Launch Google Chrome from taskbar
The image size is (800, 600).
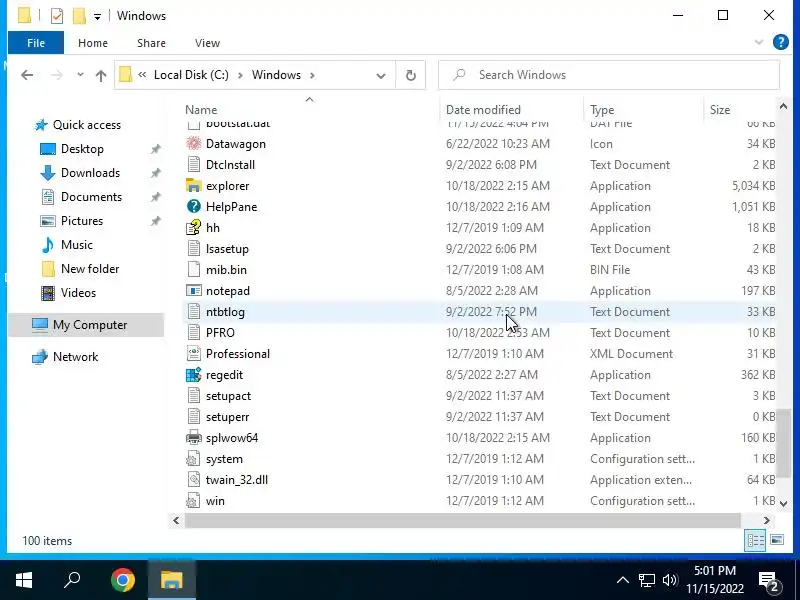coord(122,580)
